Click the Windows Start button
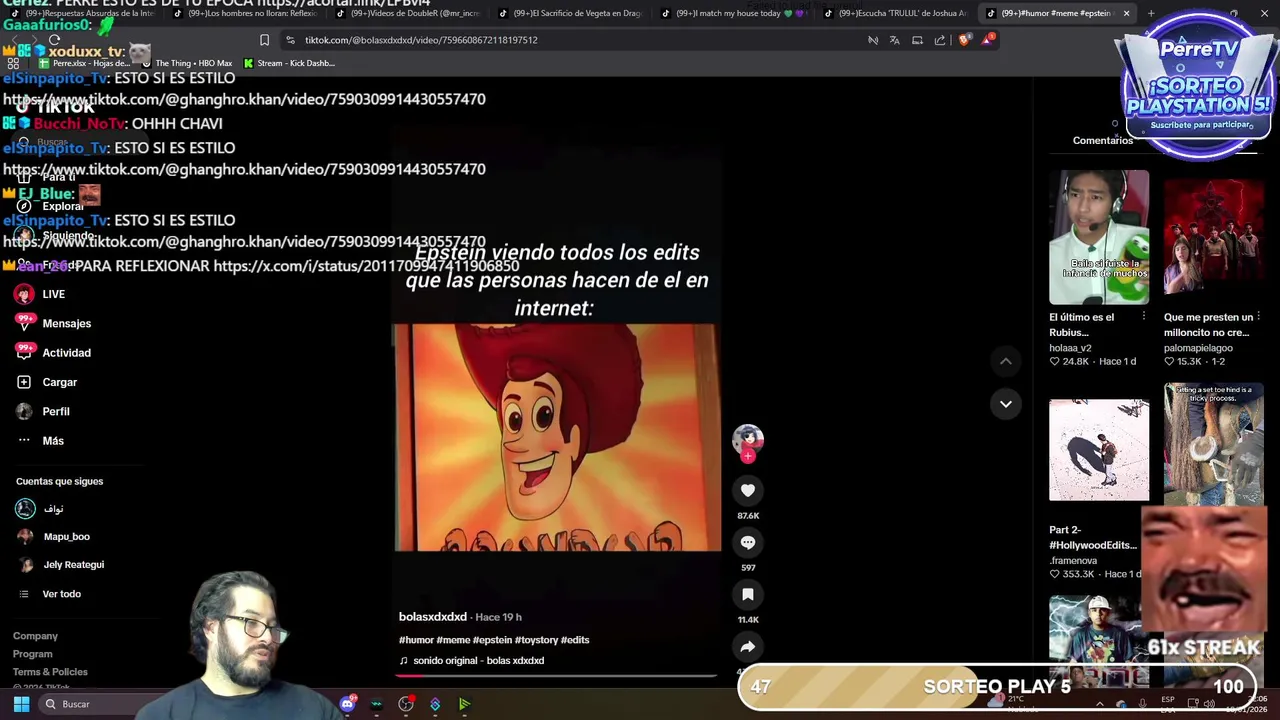The height and width of the screenshot is (720, 1280). (21, 704)
